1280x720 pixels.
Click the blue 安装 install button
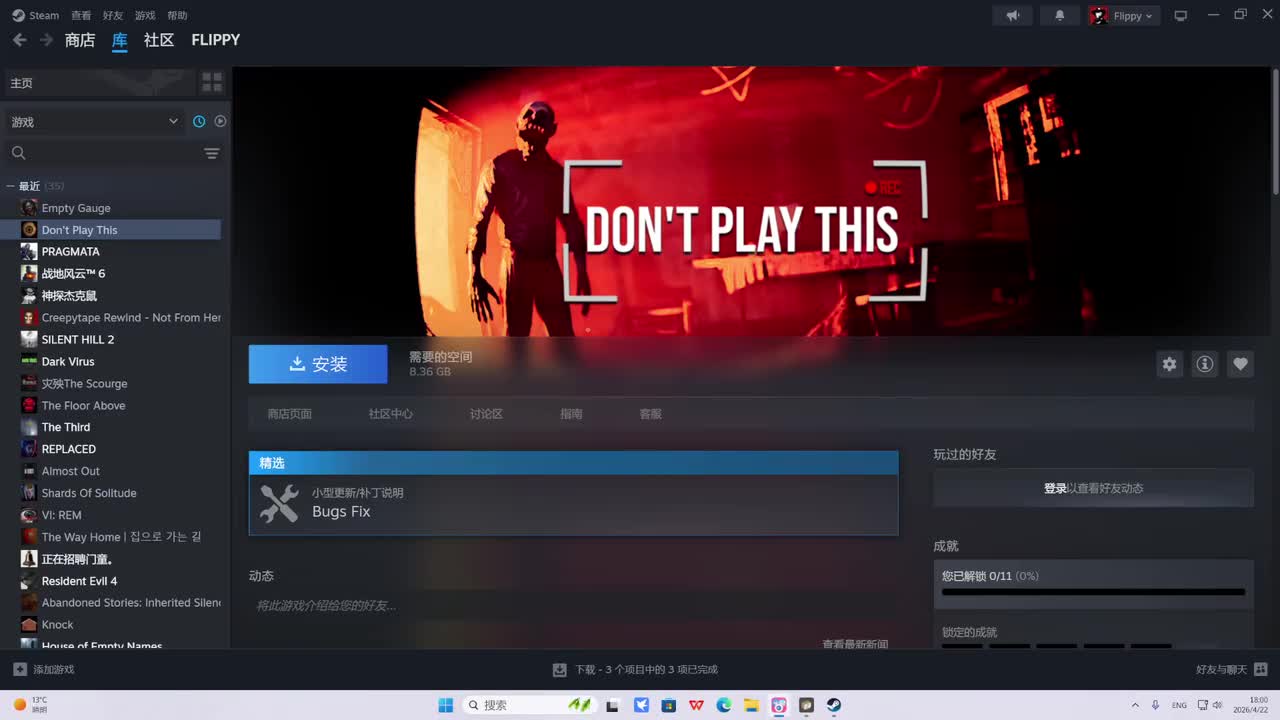(318, 364)
